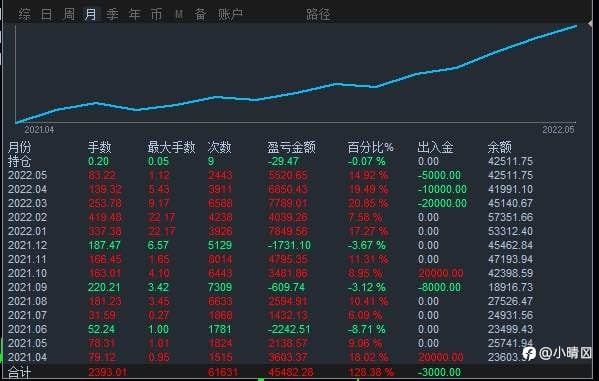Select the M tab
Screen dimensions: 599x381
[179, 15]
